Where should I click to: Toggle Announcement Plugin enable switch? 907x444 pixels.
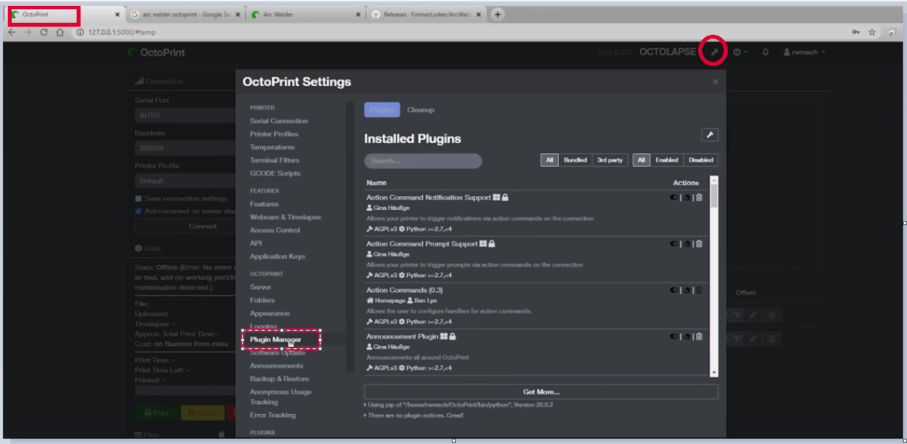pos(676,337)
